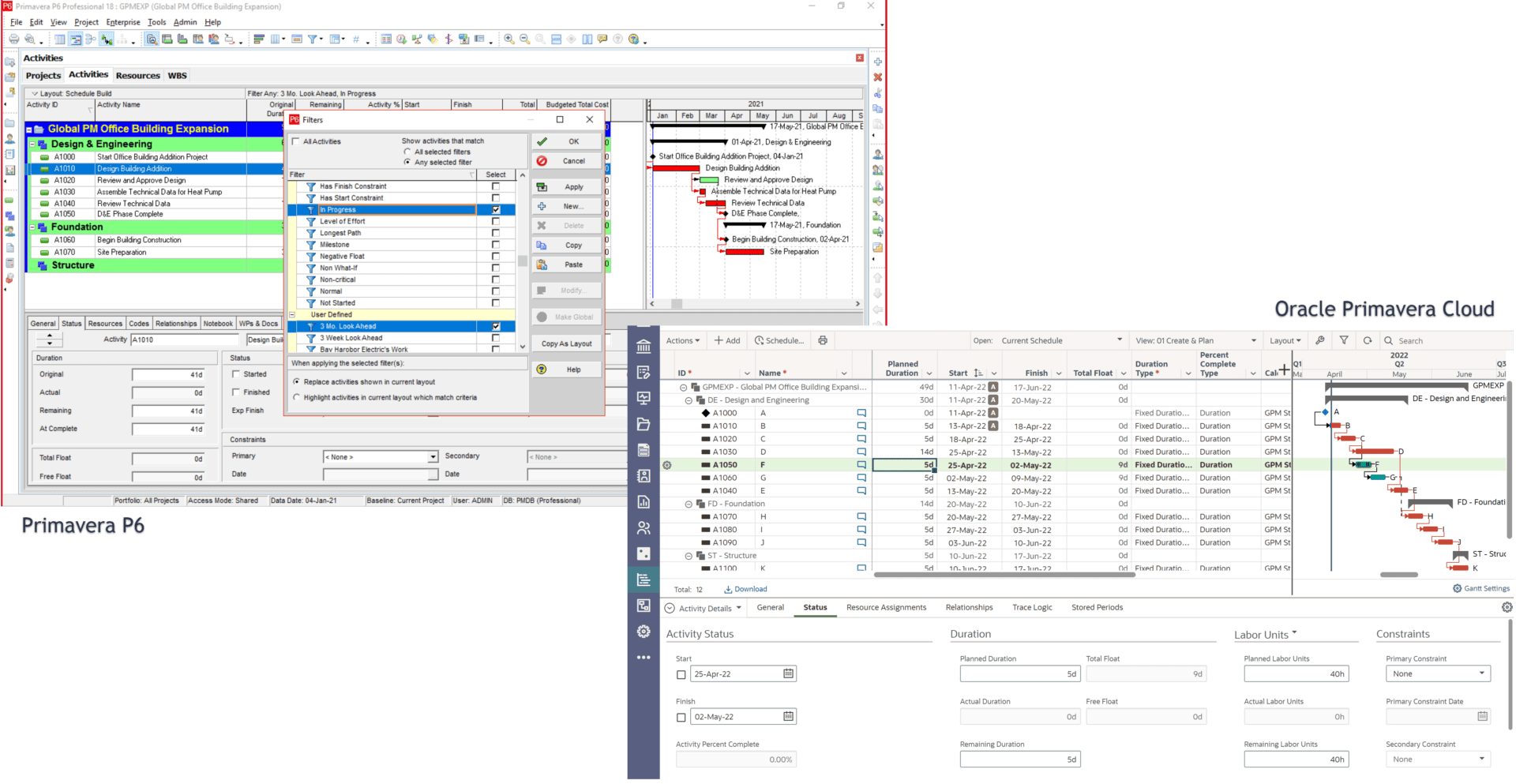1516x784 pixels.
Task: Click the three-dots more icon in Cloud sidebar
Action: point(644,657)
